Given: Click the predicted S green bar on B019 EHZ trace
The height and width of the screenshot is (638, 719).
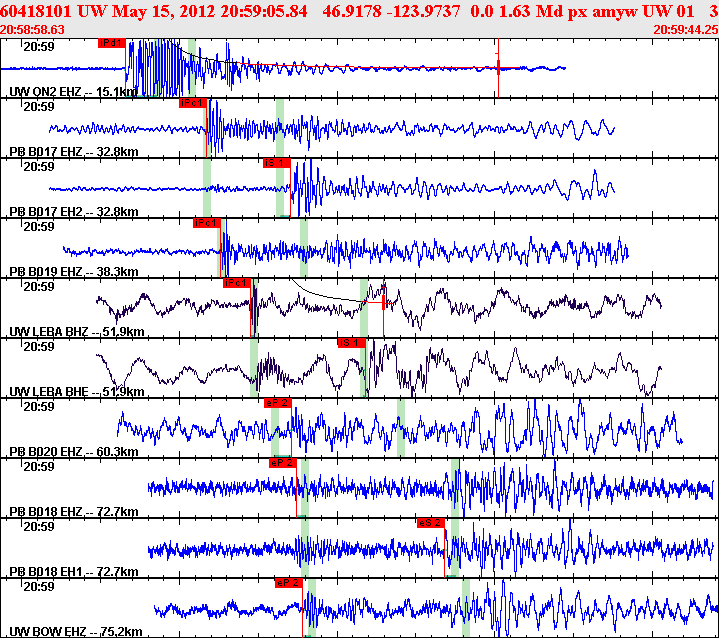Looking at the screenshot, I should coord(304,248).
